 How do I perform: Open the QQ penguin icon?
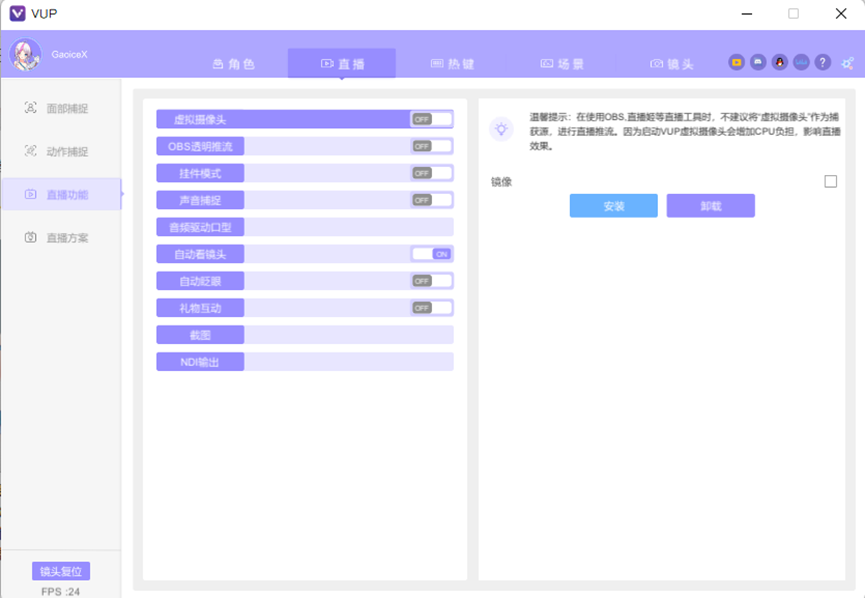click(779, 62)
